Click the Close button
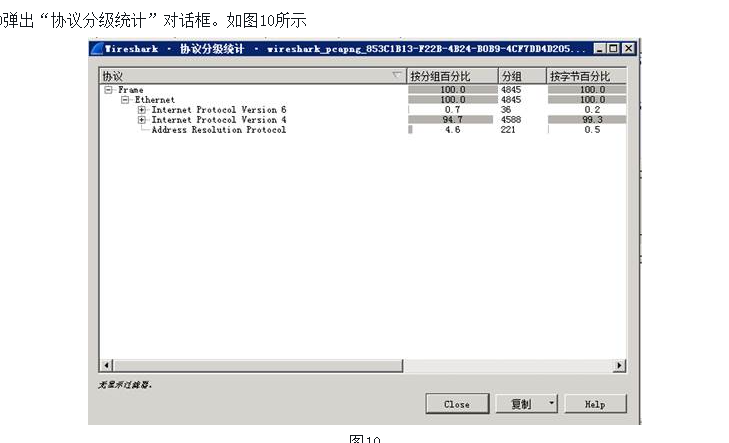This screenshot has width=729, height=443. coord(457,404)
